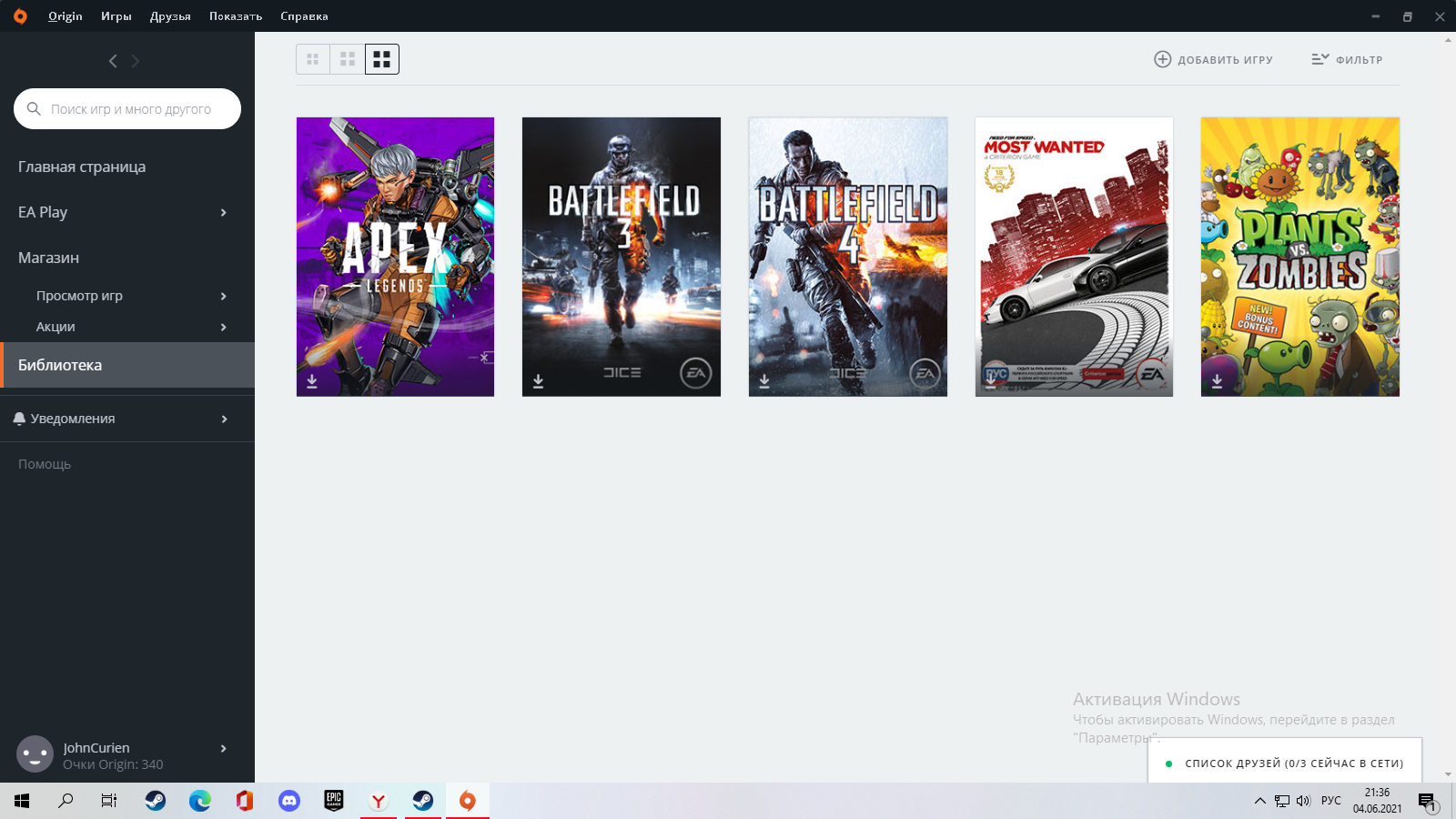1456x819 pixels.
Task: Open notification center icon
Action: [1426, 801]
